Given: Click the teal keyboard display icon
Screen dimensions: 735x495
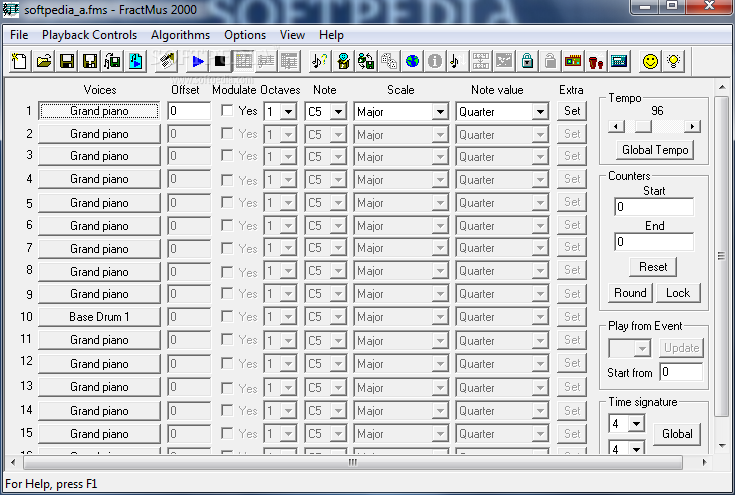Looking at the screenshot, I should coord(619,61).
